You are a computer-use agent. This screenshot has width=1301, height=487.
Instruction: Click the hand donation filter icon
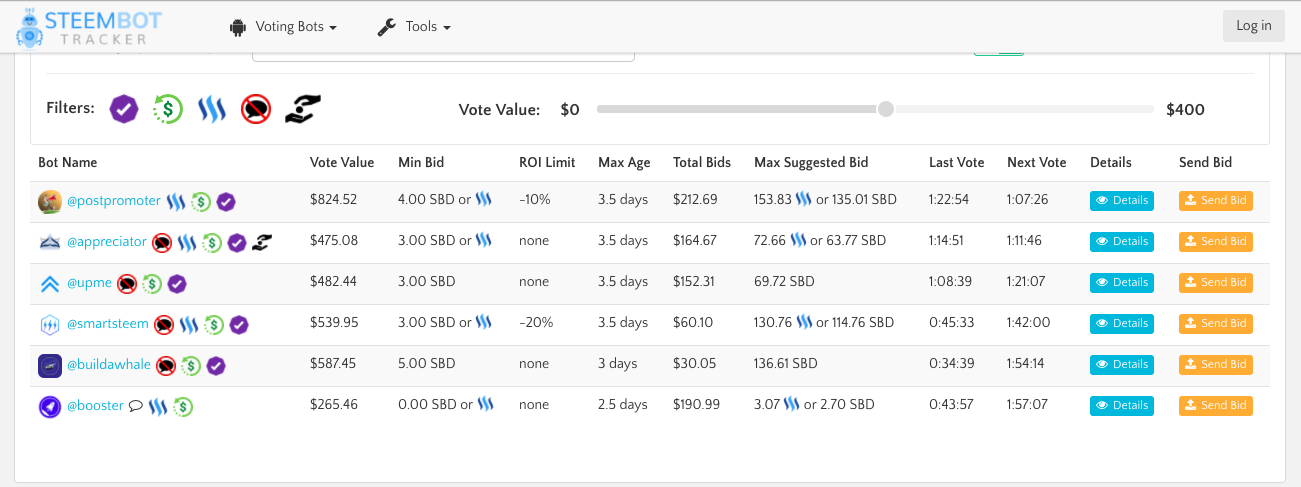302,108
